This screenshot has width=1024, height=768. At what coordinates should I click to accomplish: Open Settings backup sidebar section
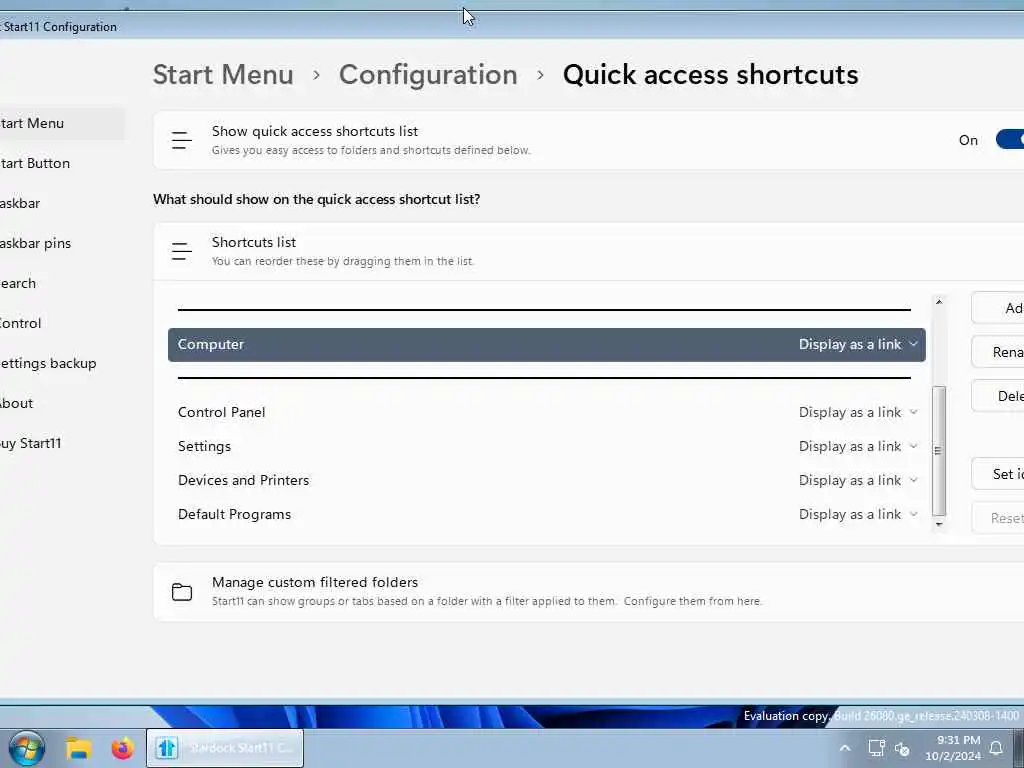pos(61,363)
